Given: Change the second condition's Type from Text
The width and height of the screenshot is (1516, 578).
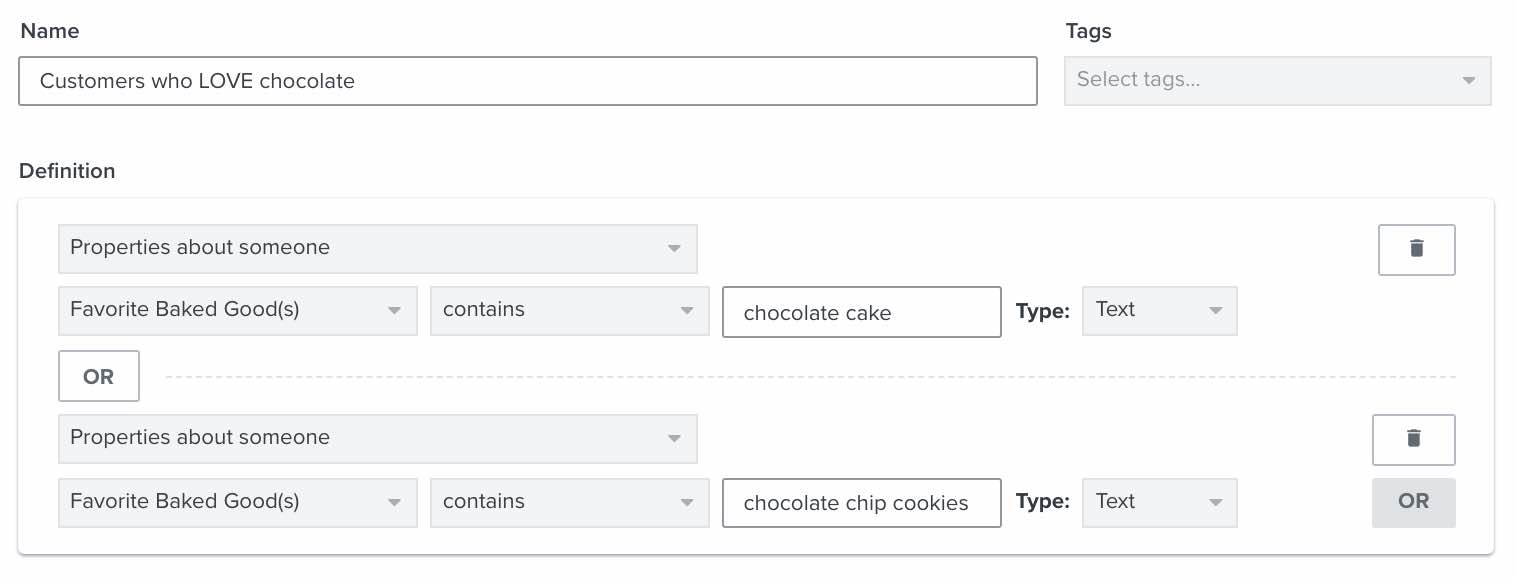Looking at the screenshot, I should (x=1159, y=503).
